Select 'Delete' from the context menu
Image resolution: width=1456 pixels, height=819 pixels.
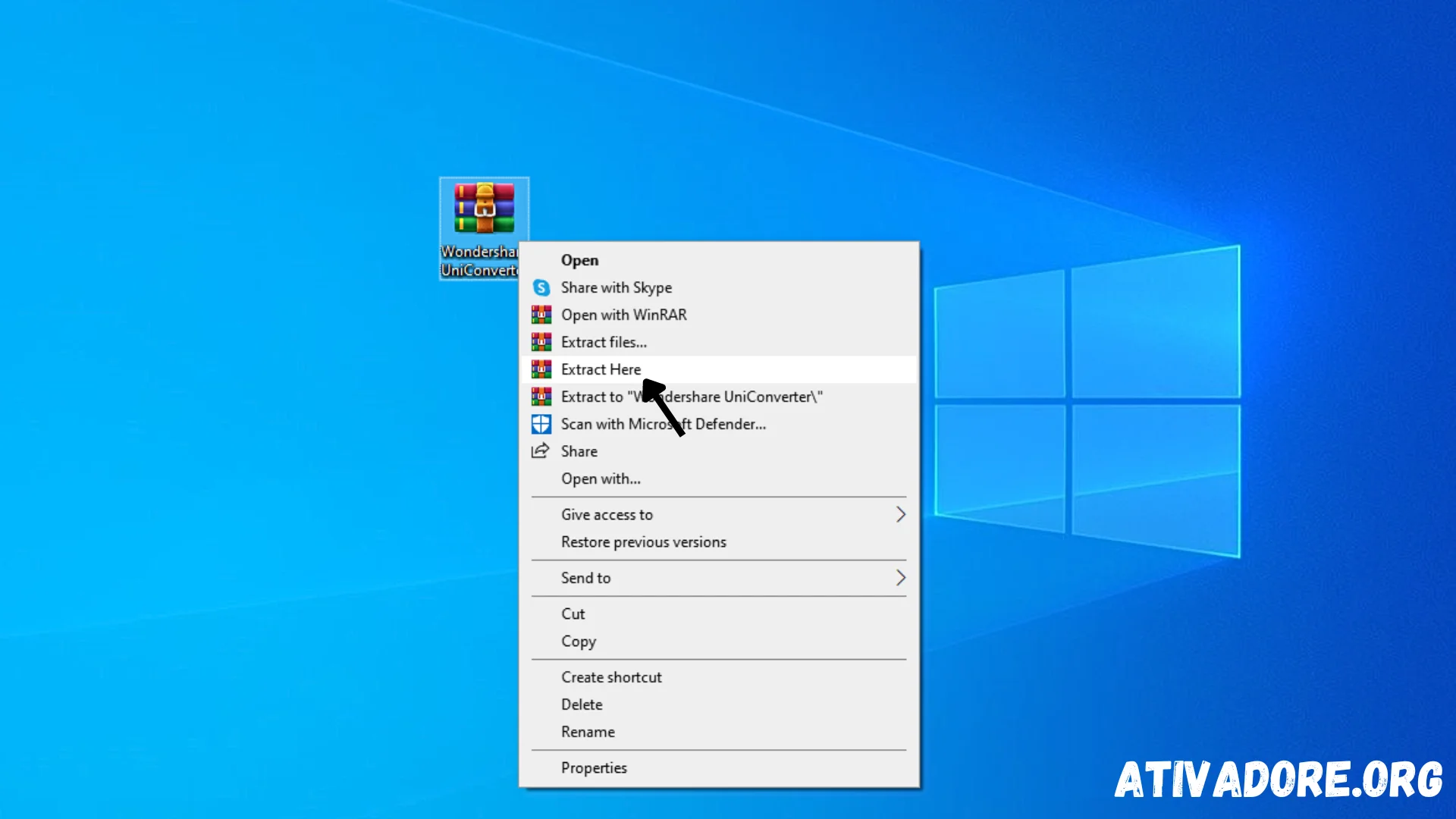click(x=581, y=703)
